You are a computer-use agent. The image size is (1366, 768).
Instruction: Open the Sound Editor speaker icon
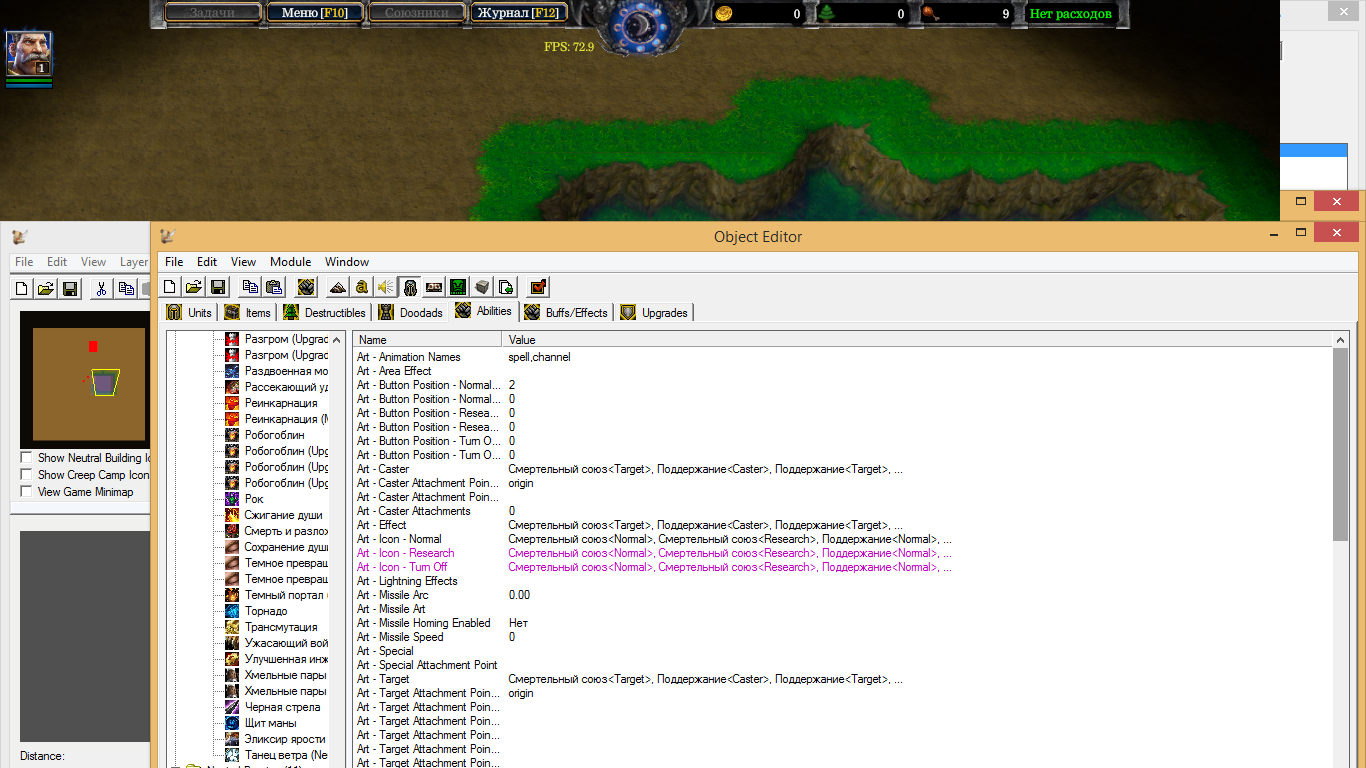click(386, 287)
